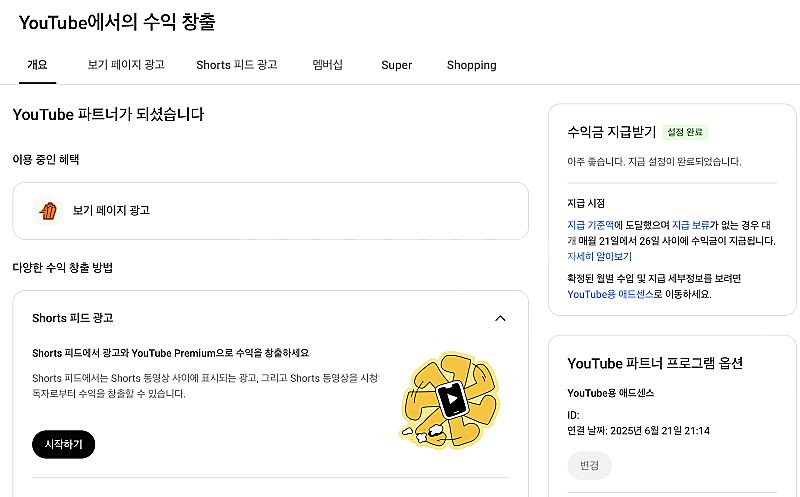Click the 수익금 지급받기 heading
800x497 pixels.
[611, 132]
